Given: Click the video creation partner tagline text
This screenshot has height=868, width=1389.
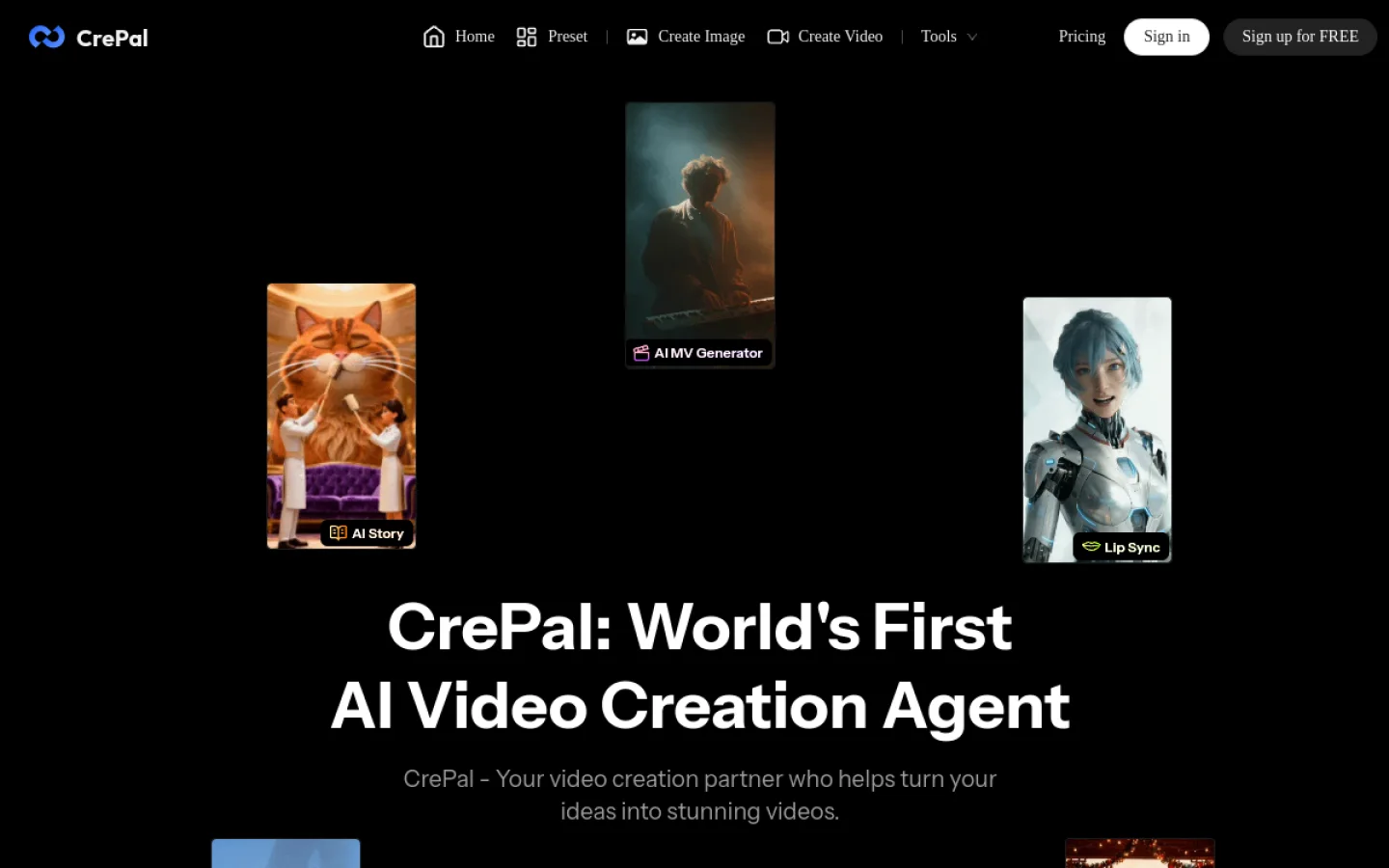Looking at the screenshot, I should 700,795.
